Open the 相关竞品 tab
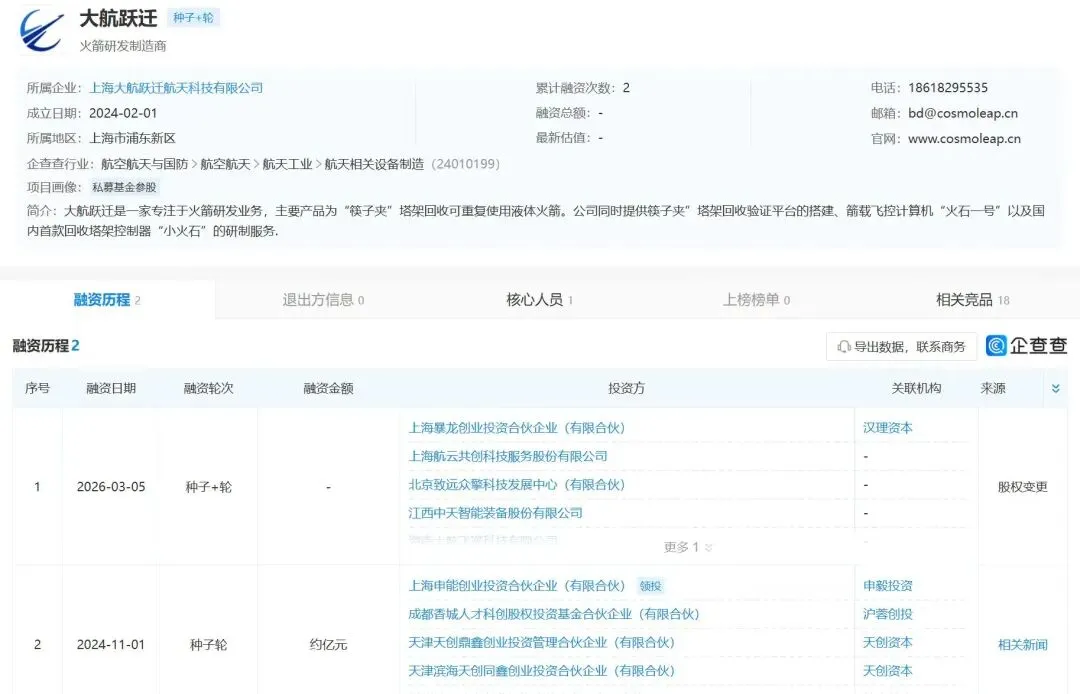 click(972, 299)
